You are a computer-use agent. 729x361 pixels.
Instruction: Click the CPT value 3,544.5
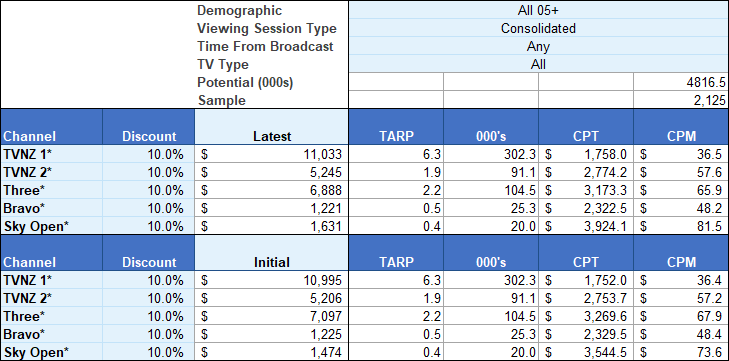(x=586, y=352)
